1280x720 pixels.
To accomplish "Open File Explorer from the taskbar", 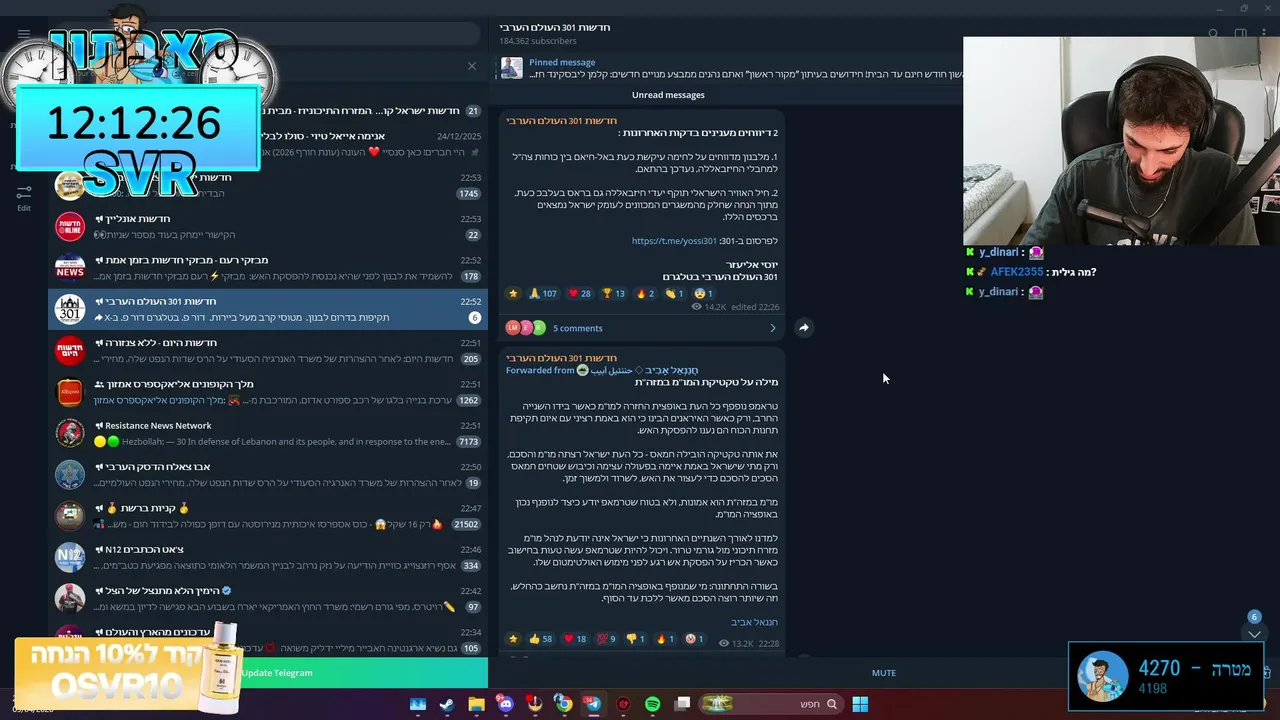I will pos(476,704).
